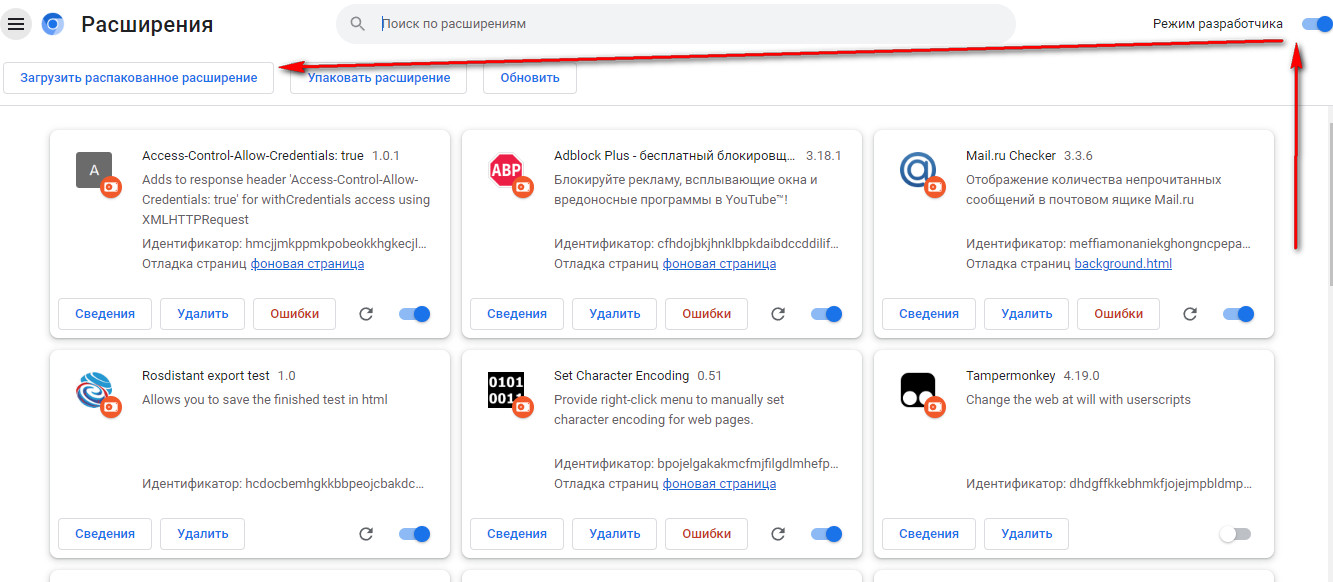Click Упаковать расширение button

click(x=379, y=78)
